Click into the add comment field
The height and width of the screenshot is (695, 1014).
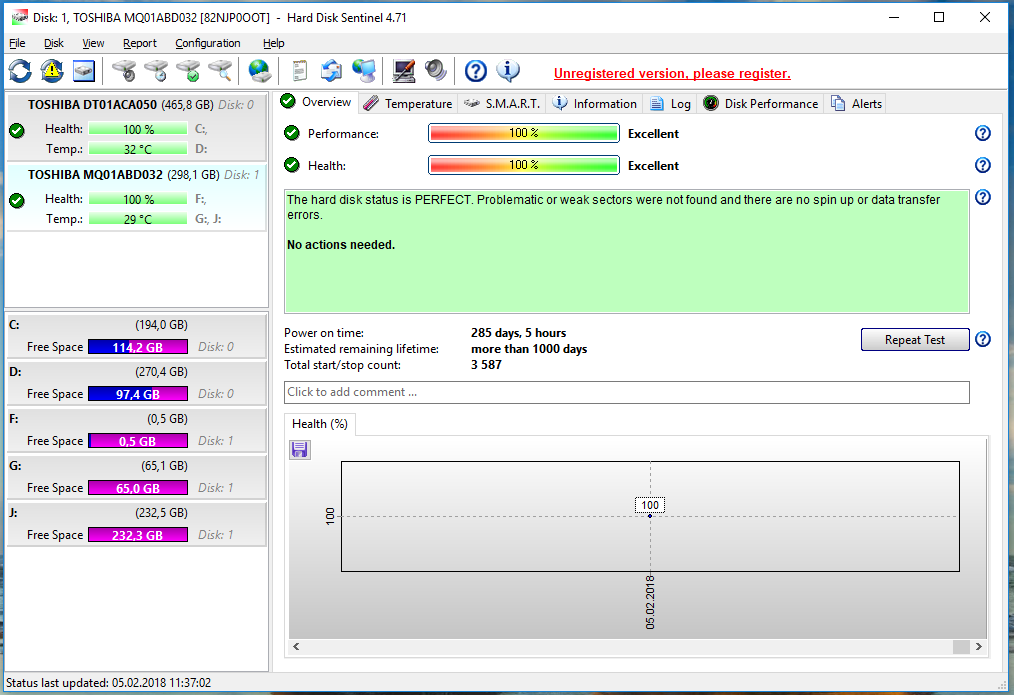[626, 392]
